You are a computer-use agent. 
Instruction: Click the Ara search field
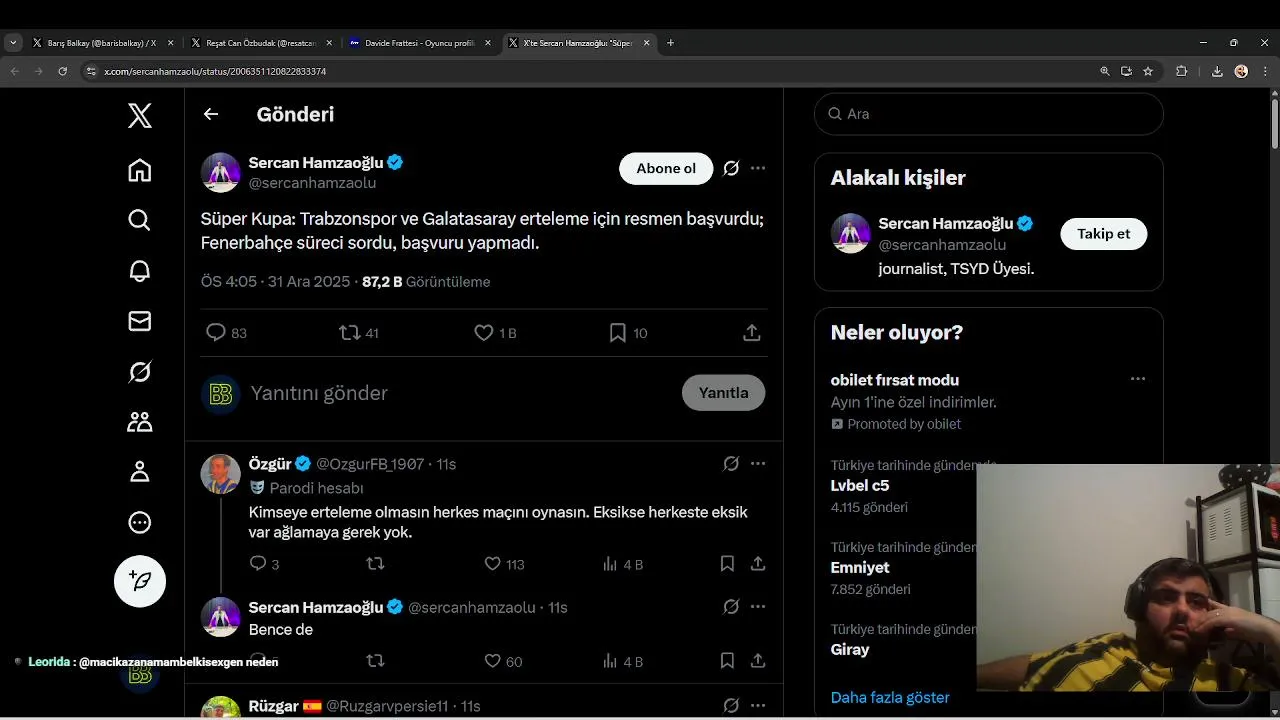[989, 114]
